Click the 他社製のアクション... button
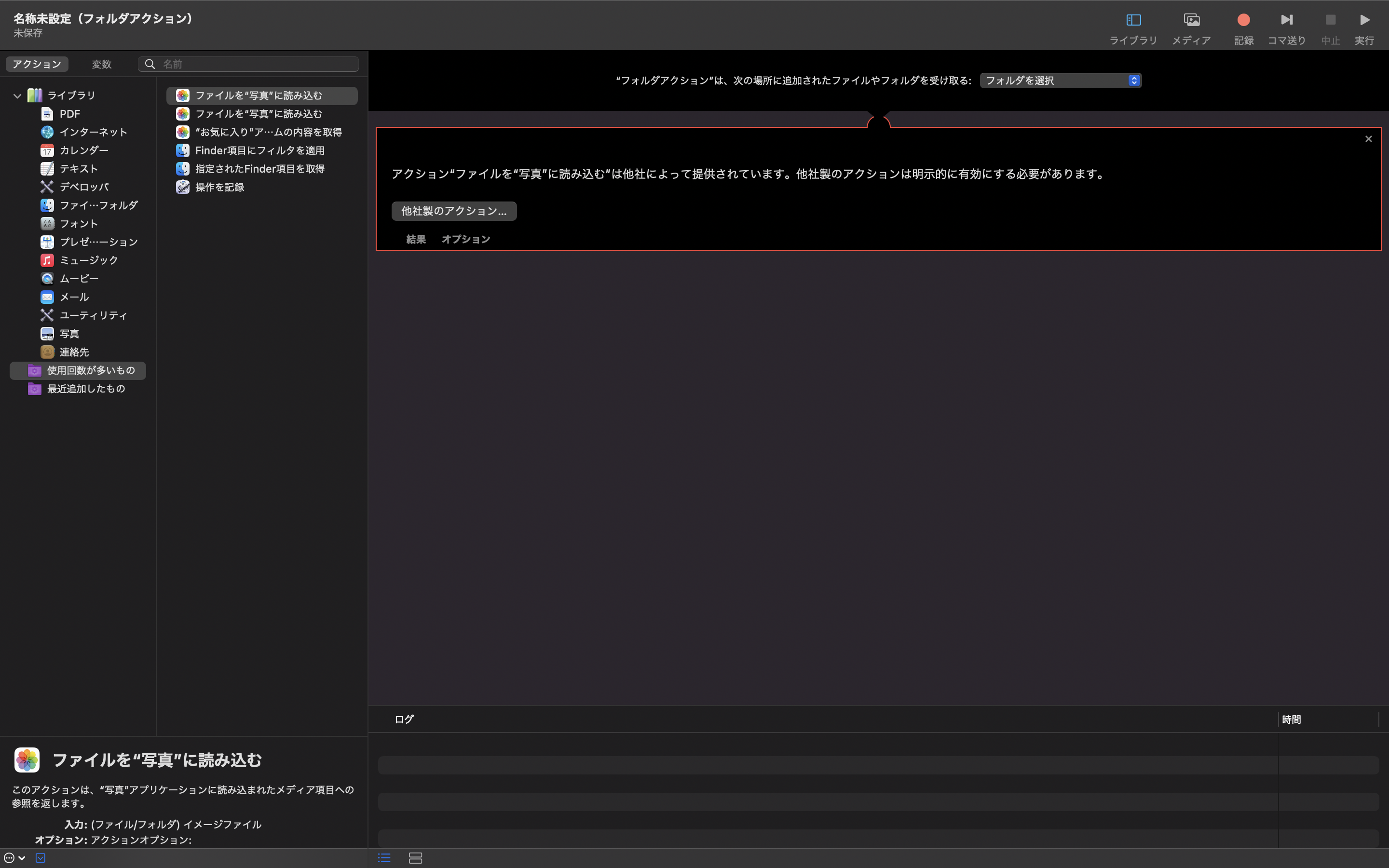The width and height of the screenshot is (1389, 868). coord(453,211)
